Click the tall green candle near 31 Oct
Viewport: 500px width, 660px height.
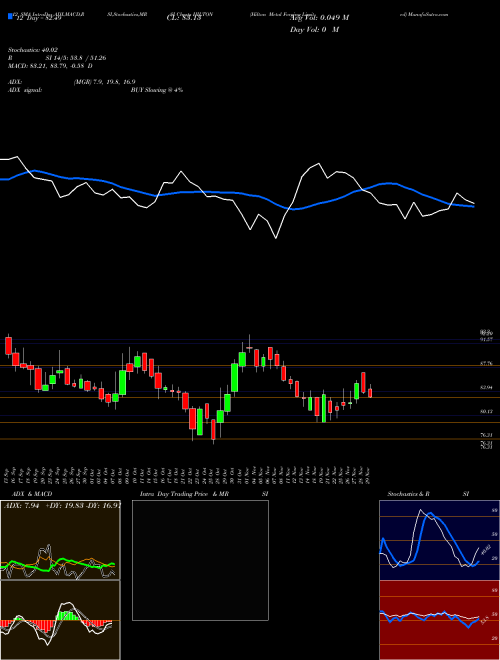click(235, 378)
